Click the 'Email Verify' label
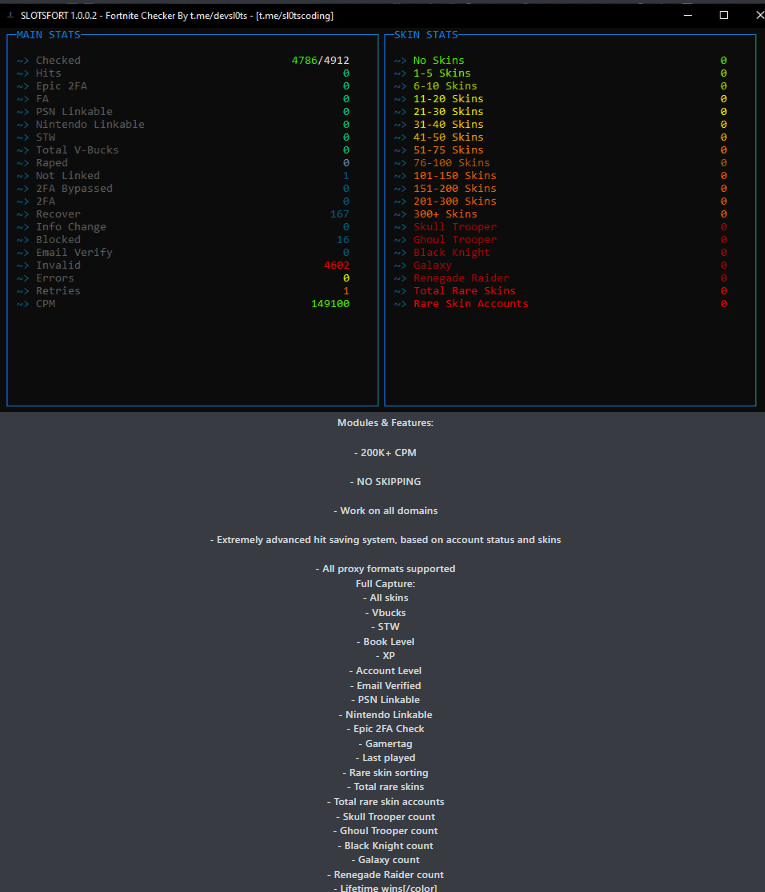Image resolution: width=765 pixels, height=892 pixels. pyautogui.click(x=74, y=253)
